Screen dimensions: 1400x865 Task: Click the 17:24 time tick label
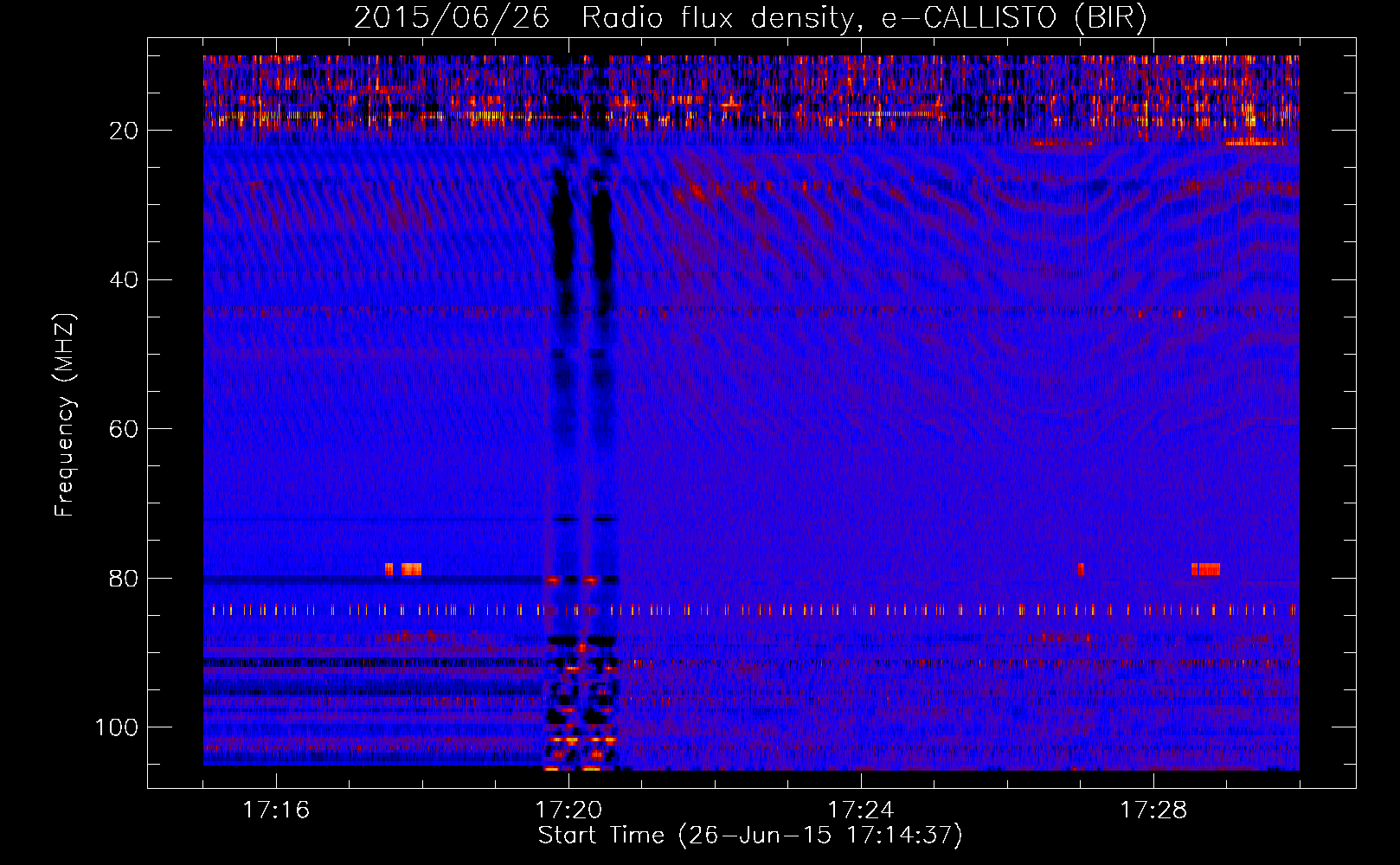tap(861, 810)
